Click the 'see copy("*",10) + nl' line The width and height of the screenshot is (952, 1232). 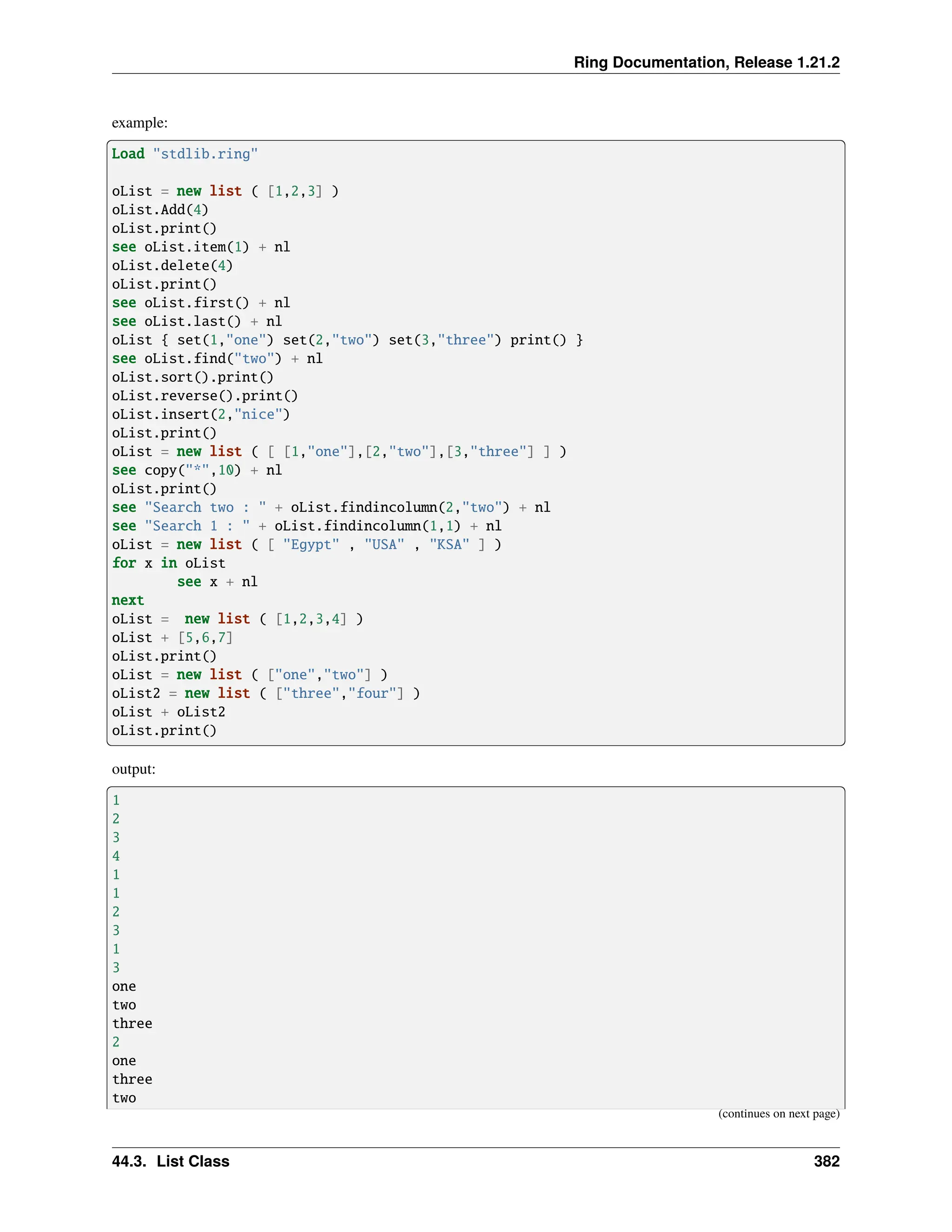pyautogui.click(x=197, y=470)
